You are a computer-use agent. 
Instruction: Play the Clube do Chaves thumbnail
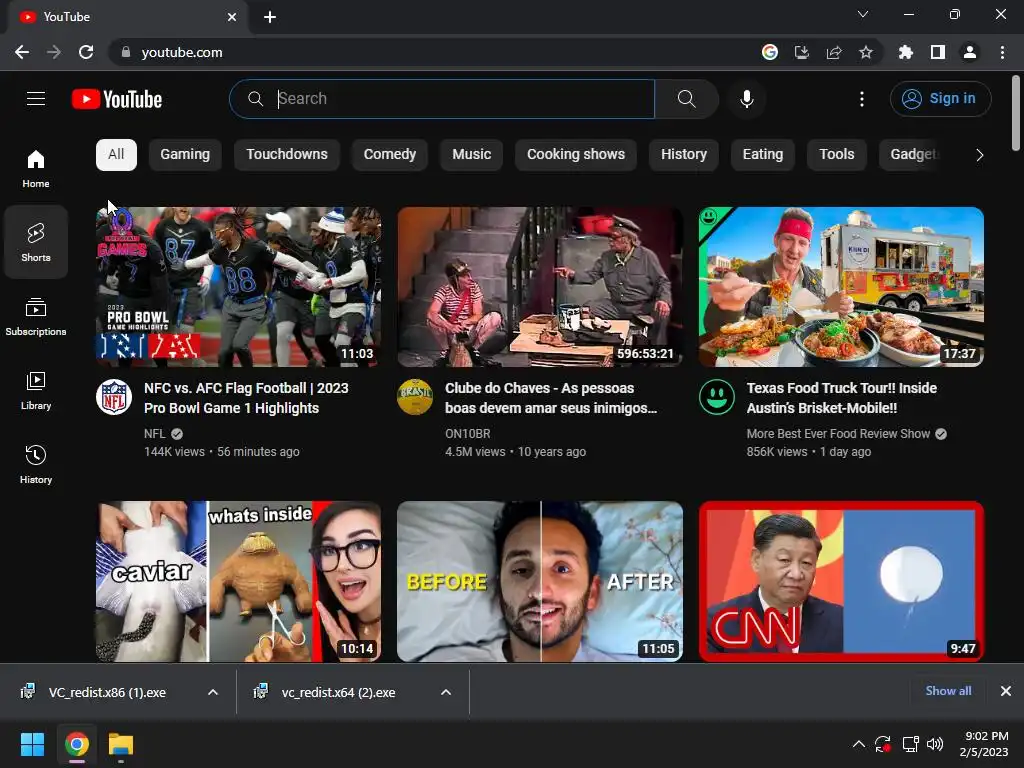pos(540,287)
